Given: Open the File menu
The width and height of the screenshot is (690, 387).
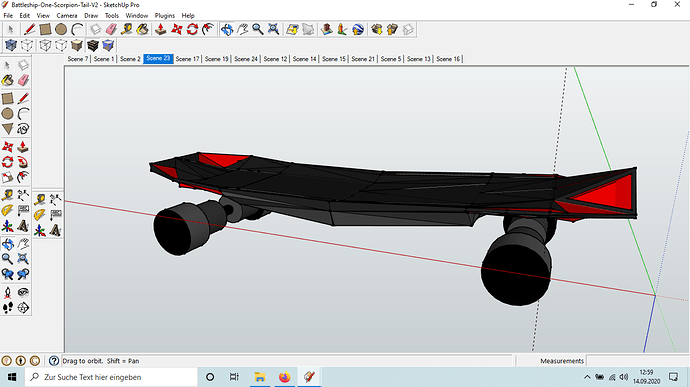Looking at the screenshot, I should tap(8, 15).
